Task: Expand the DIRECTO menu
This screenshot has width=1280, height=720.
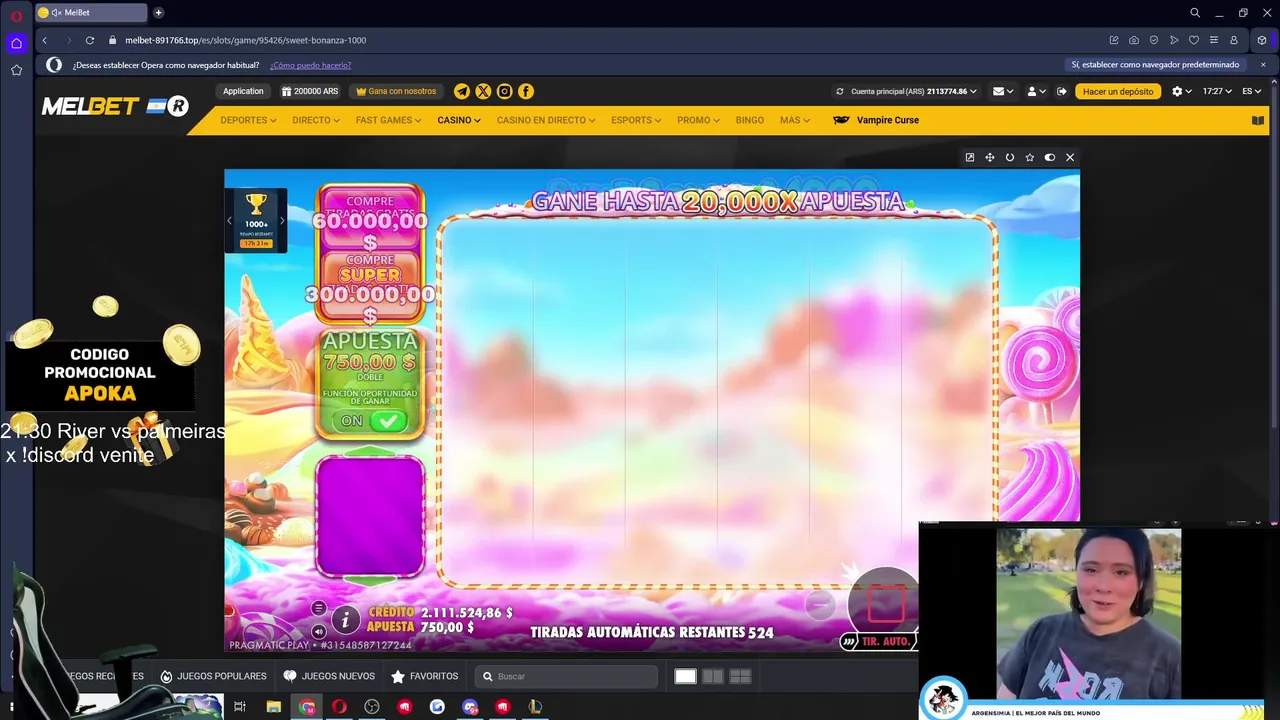Action: [316, 120]
